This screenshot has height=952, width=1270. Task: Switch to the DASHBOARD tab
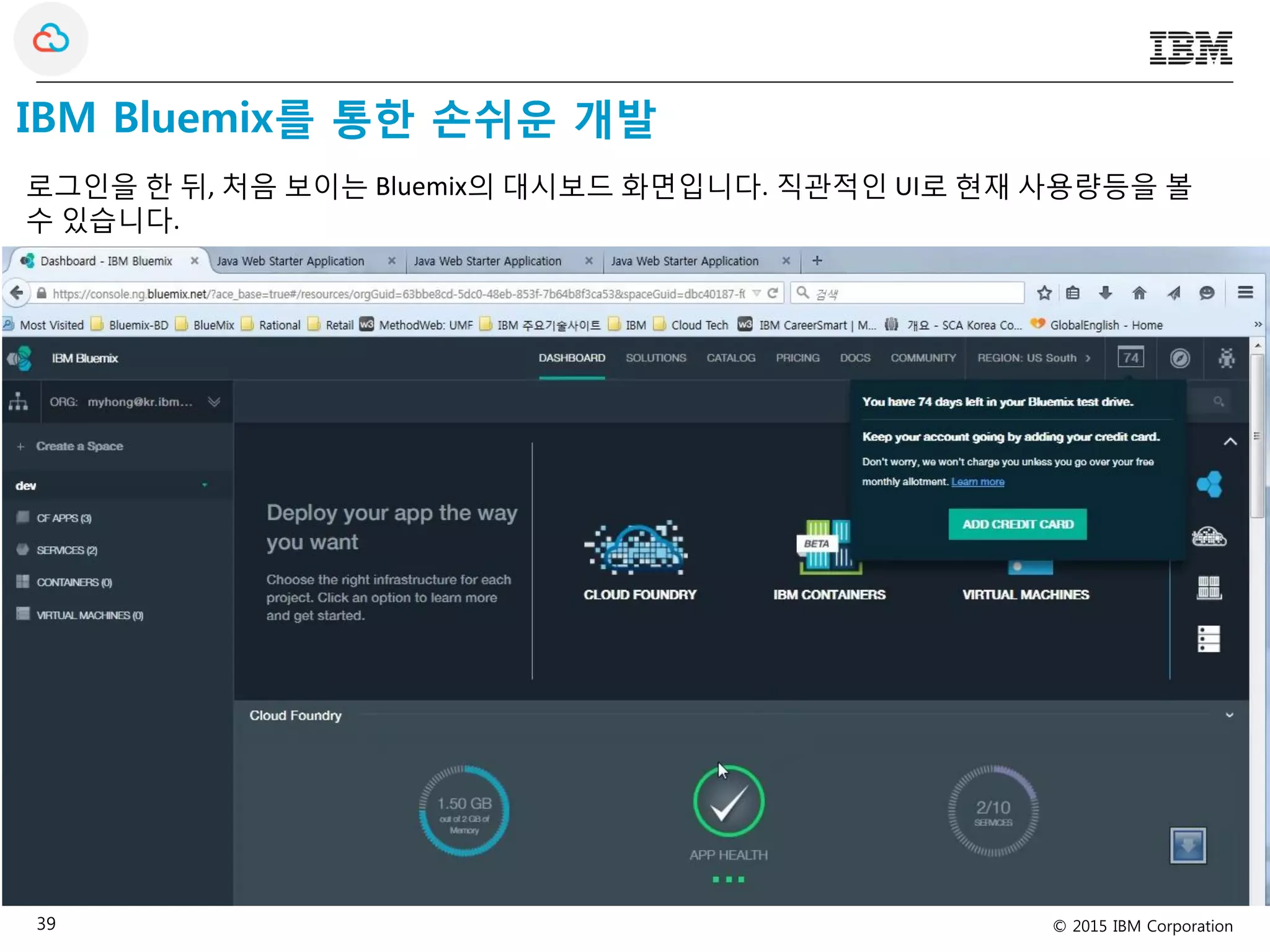[x=572, y=358]
